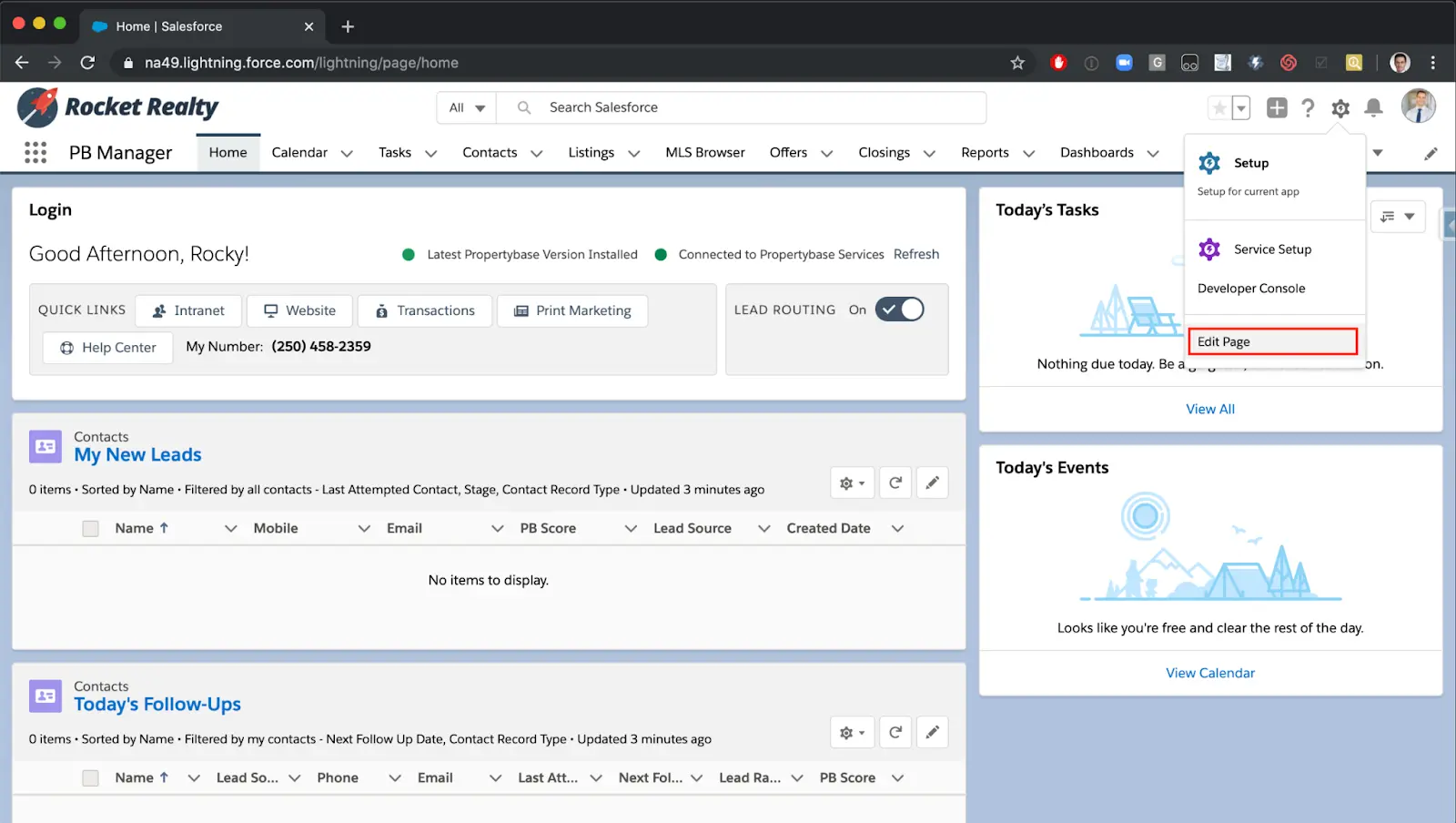Click the Rocket Realty logo

(118, 107)
